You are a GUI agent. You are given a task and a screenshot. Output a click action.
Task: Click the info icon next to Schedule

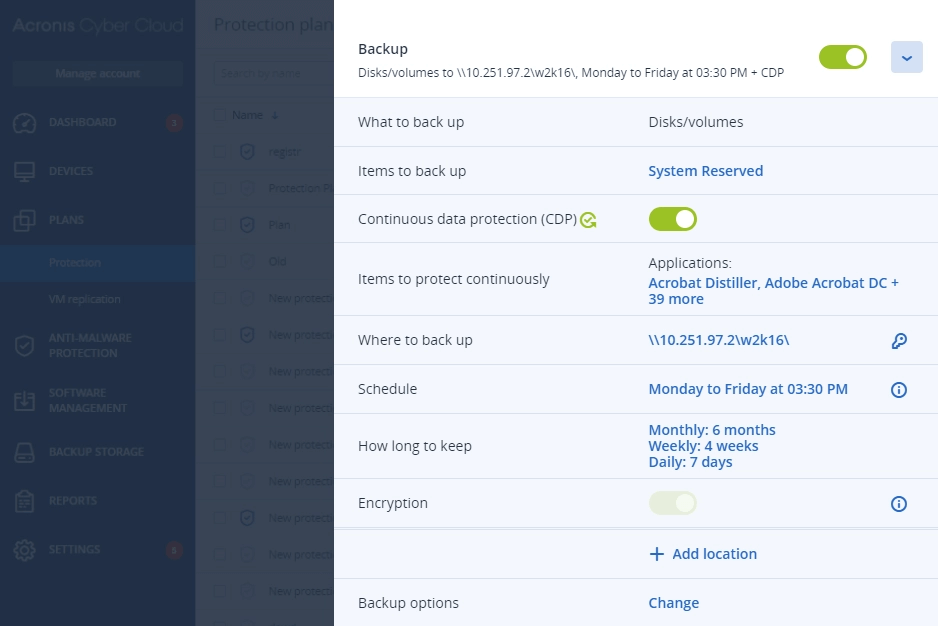[x=899, y=390]
